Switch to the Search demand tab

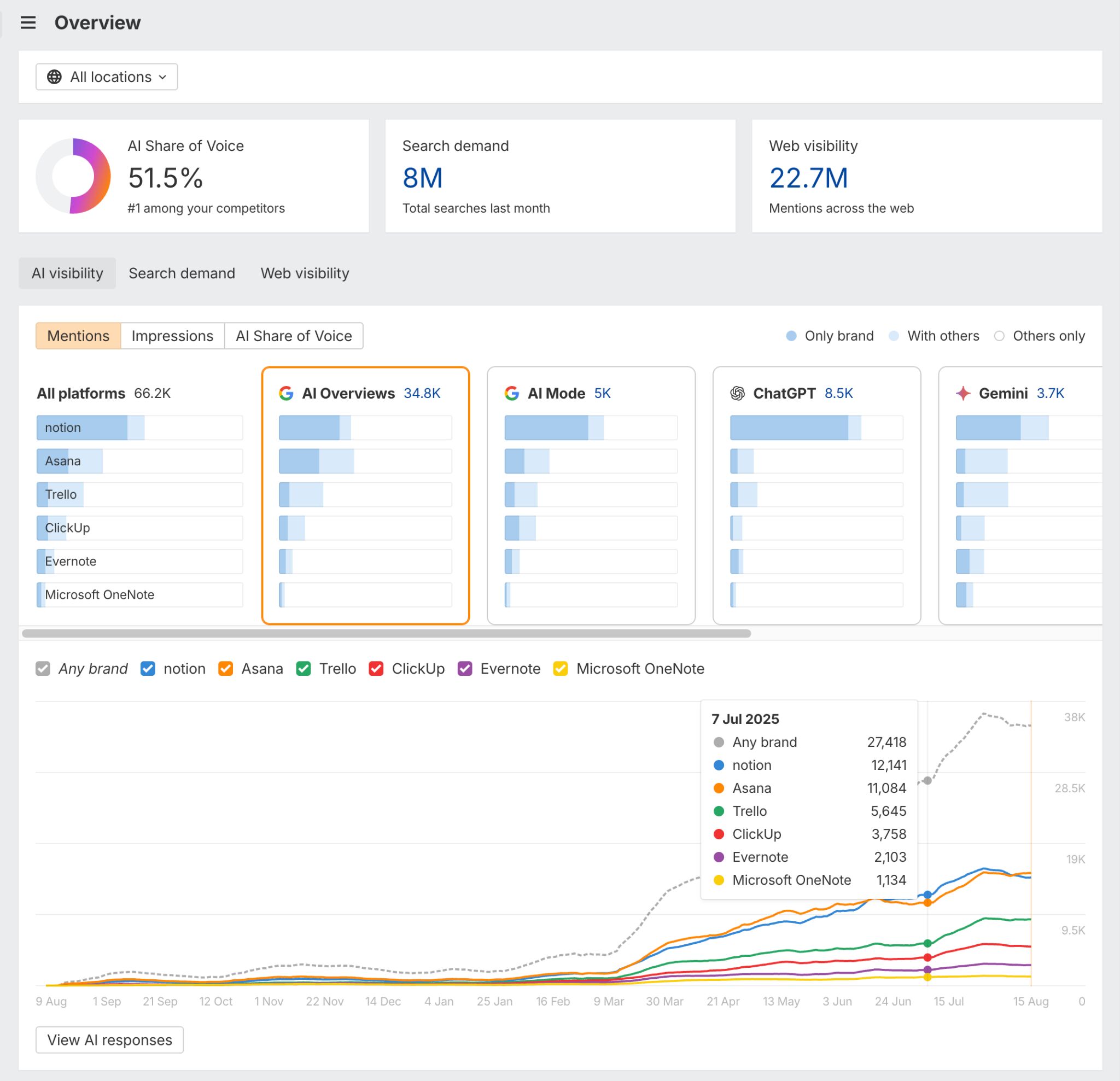[181, 273]
